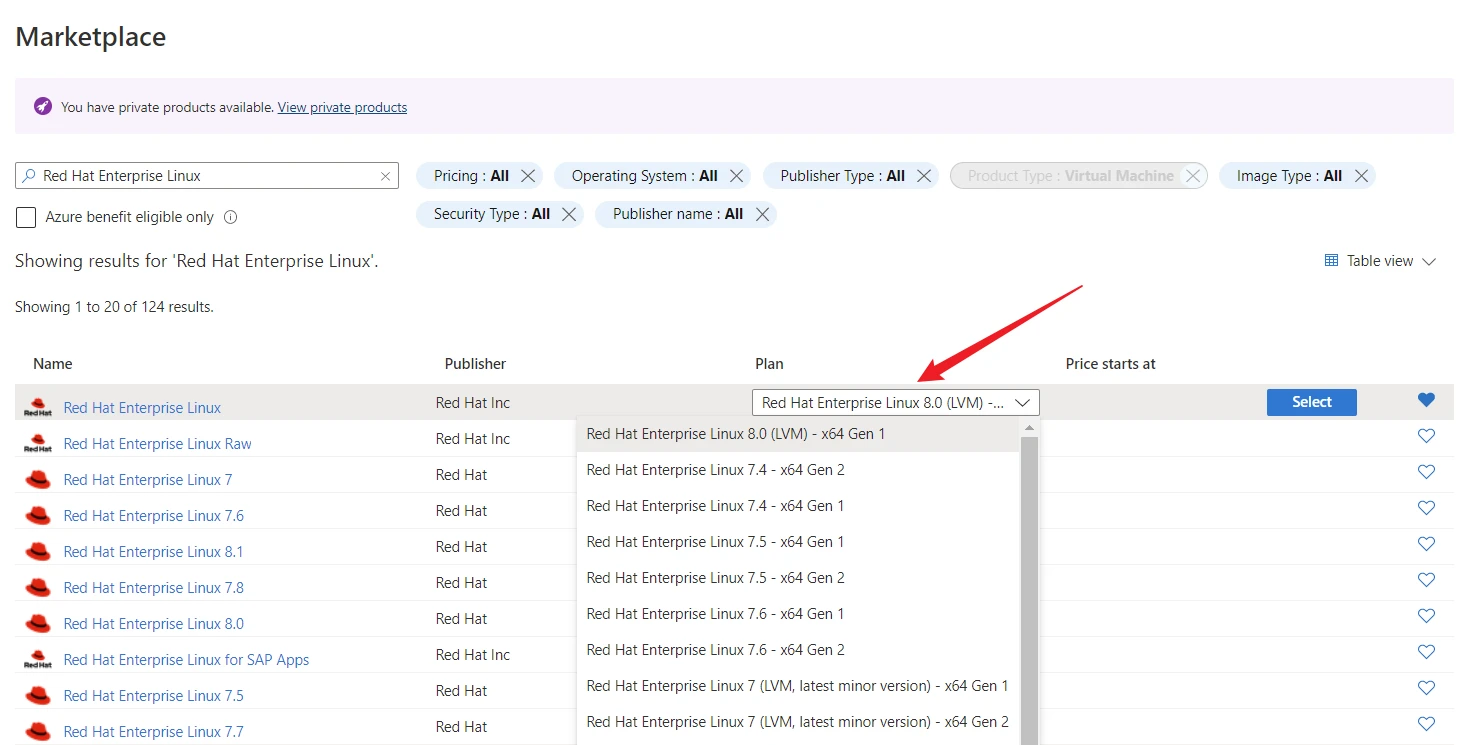Open Red Hat Enterprise Linux 7 link
The image size is (1464, 745).
[x=148, y=480]
